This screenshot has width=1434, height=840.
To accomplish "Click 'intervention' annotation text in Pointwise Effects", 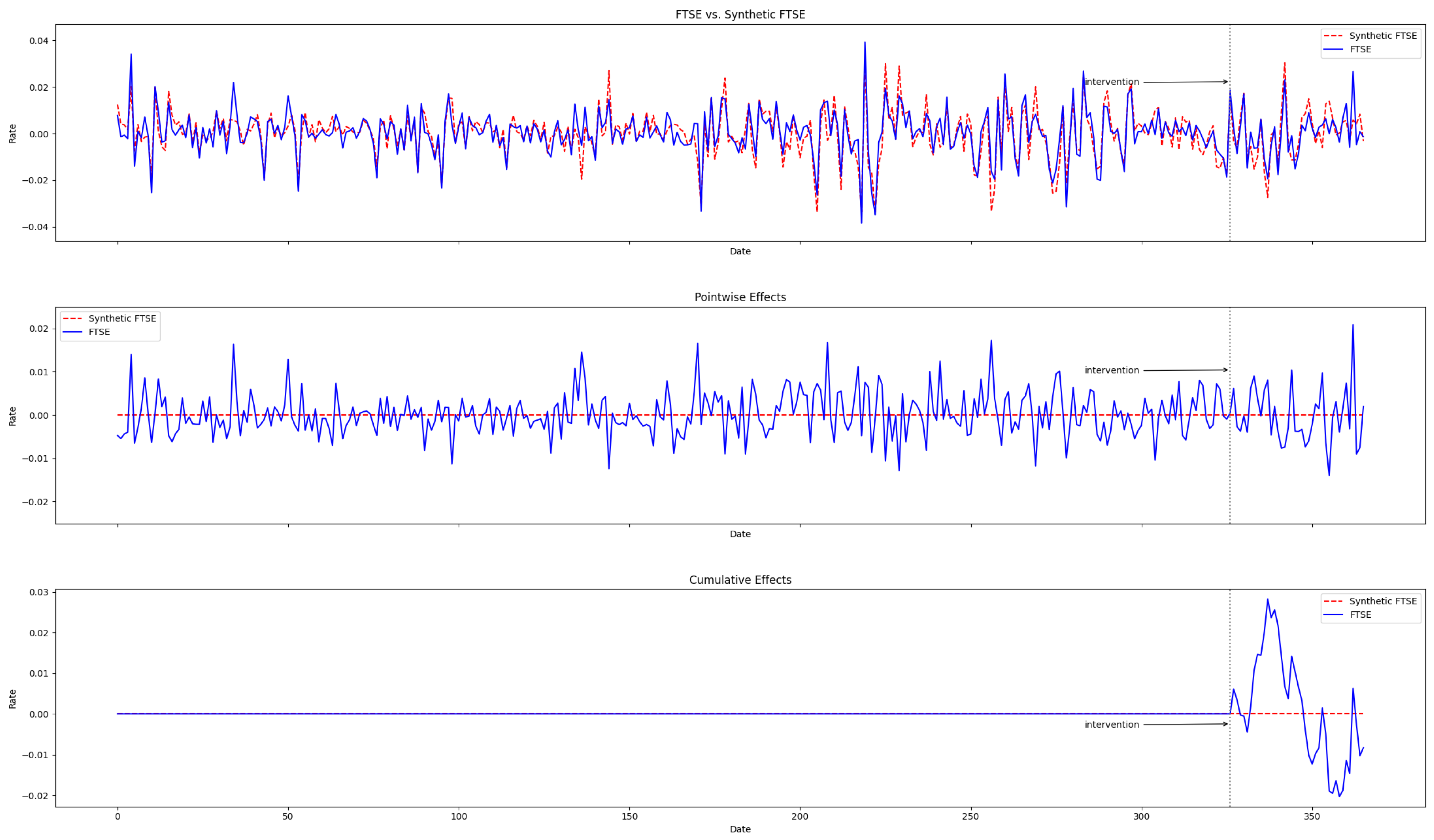I will (1111, 370).
